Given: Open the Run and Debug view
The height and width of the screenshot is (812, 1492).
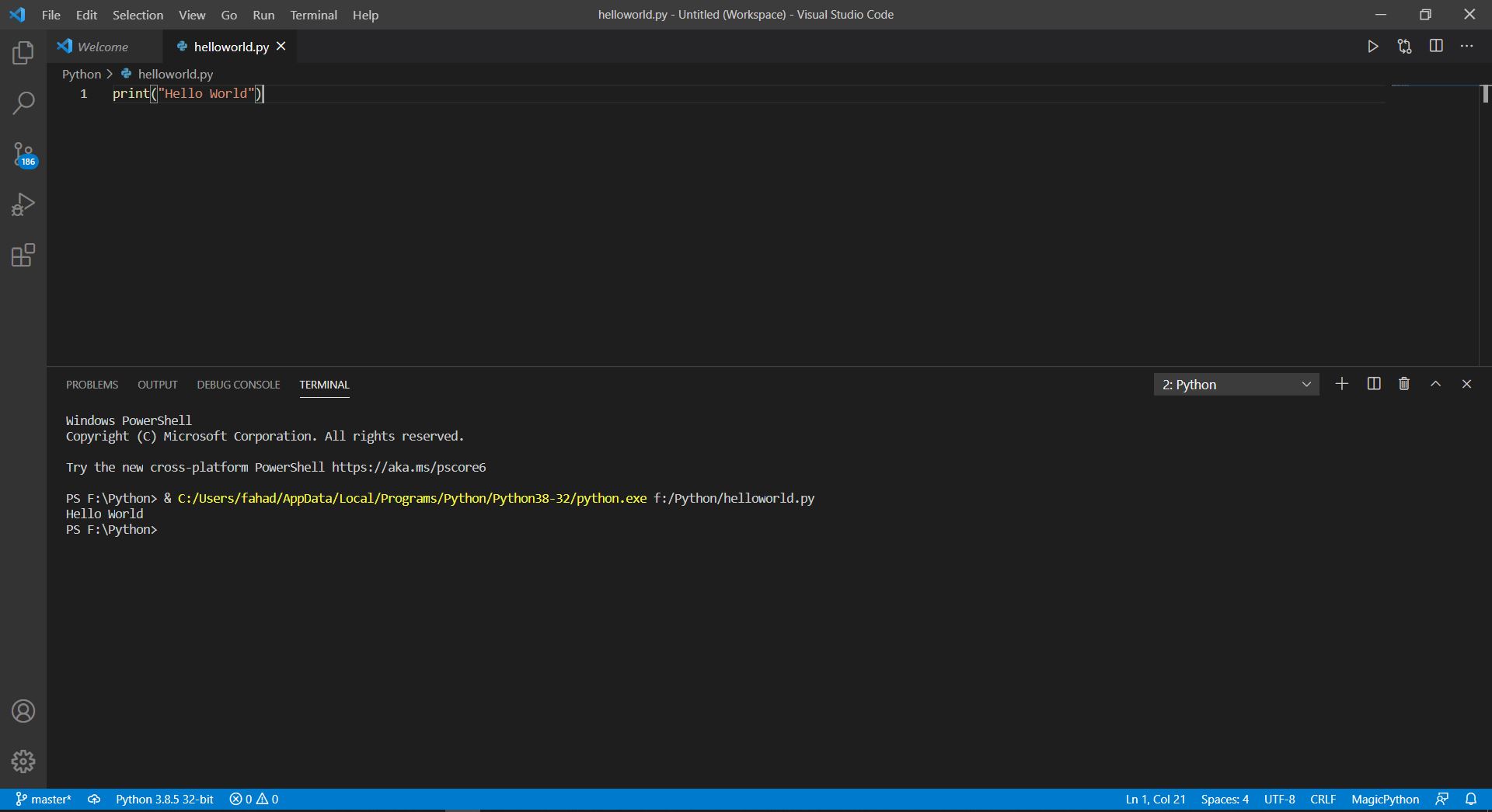Looking at the screenshot, I should pyautogui.click(x=23, y=204).
